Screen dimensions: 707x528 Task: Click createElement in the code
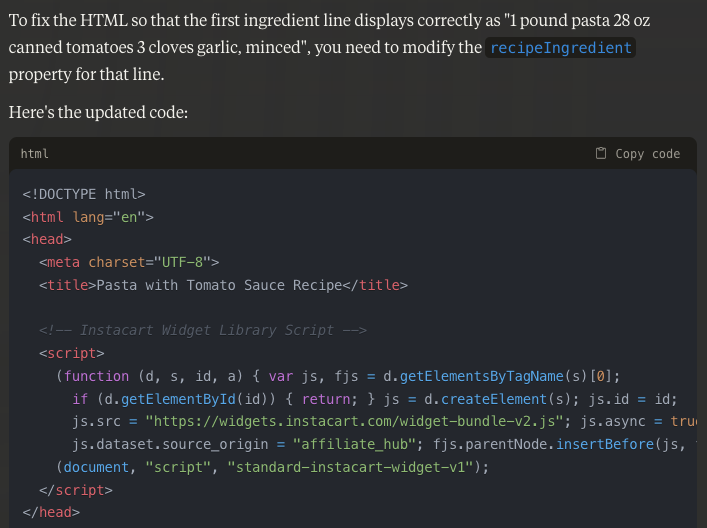click(494, 399)
